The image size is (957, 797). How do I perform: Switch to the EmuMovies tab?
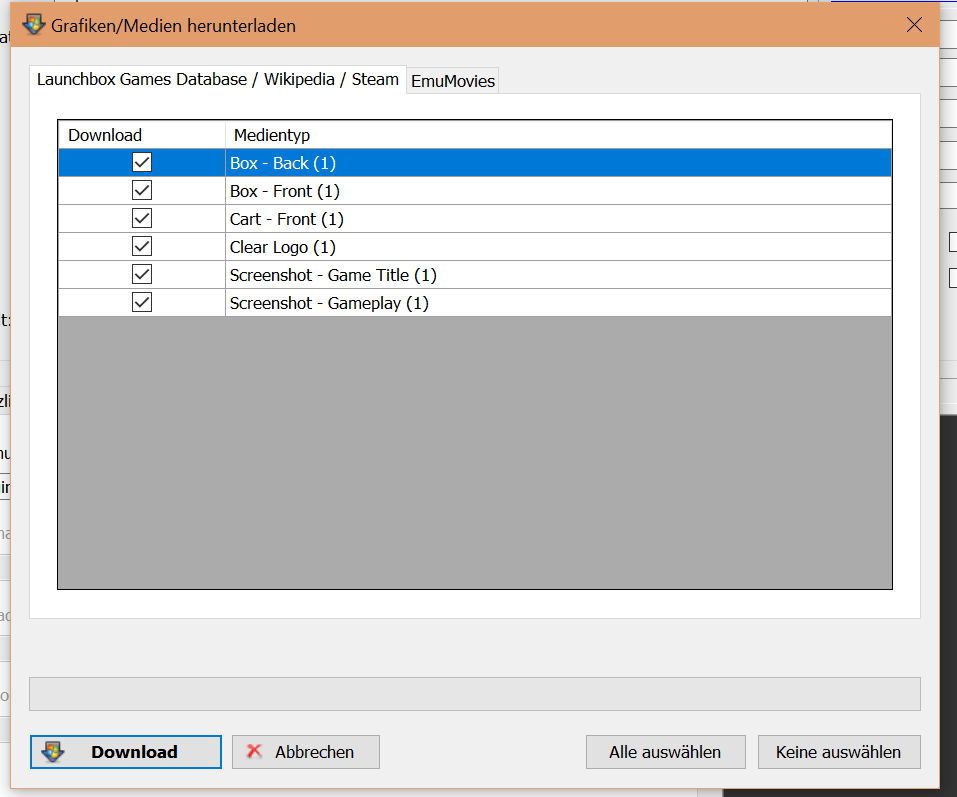453,81
